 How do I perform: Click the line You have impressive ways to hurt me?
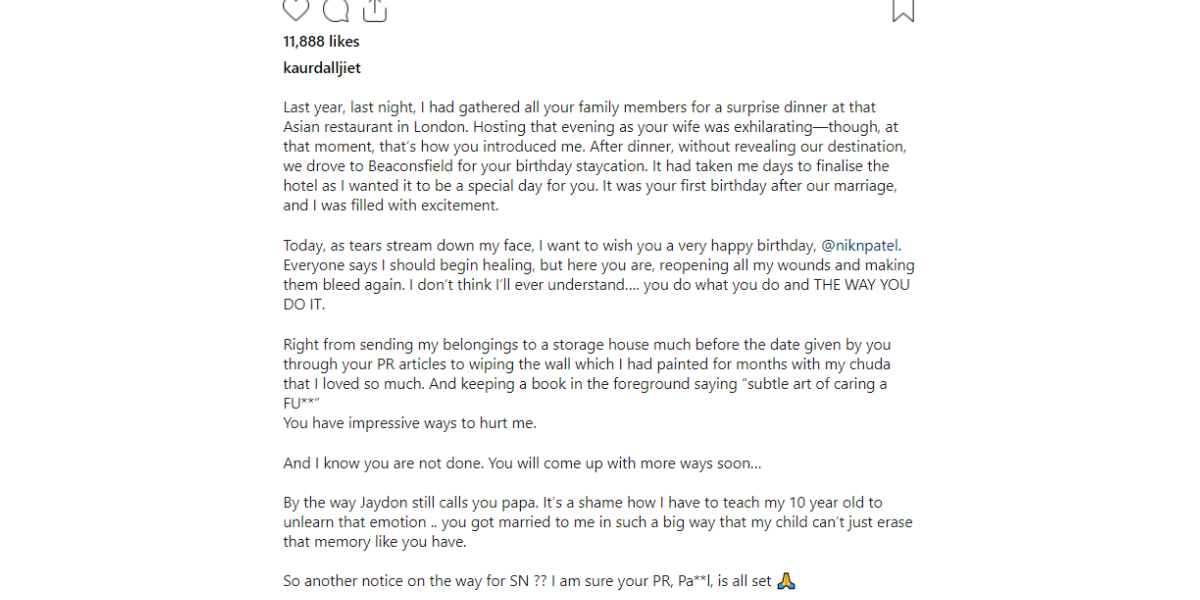point(410,423)
